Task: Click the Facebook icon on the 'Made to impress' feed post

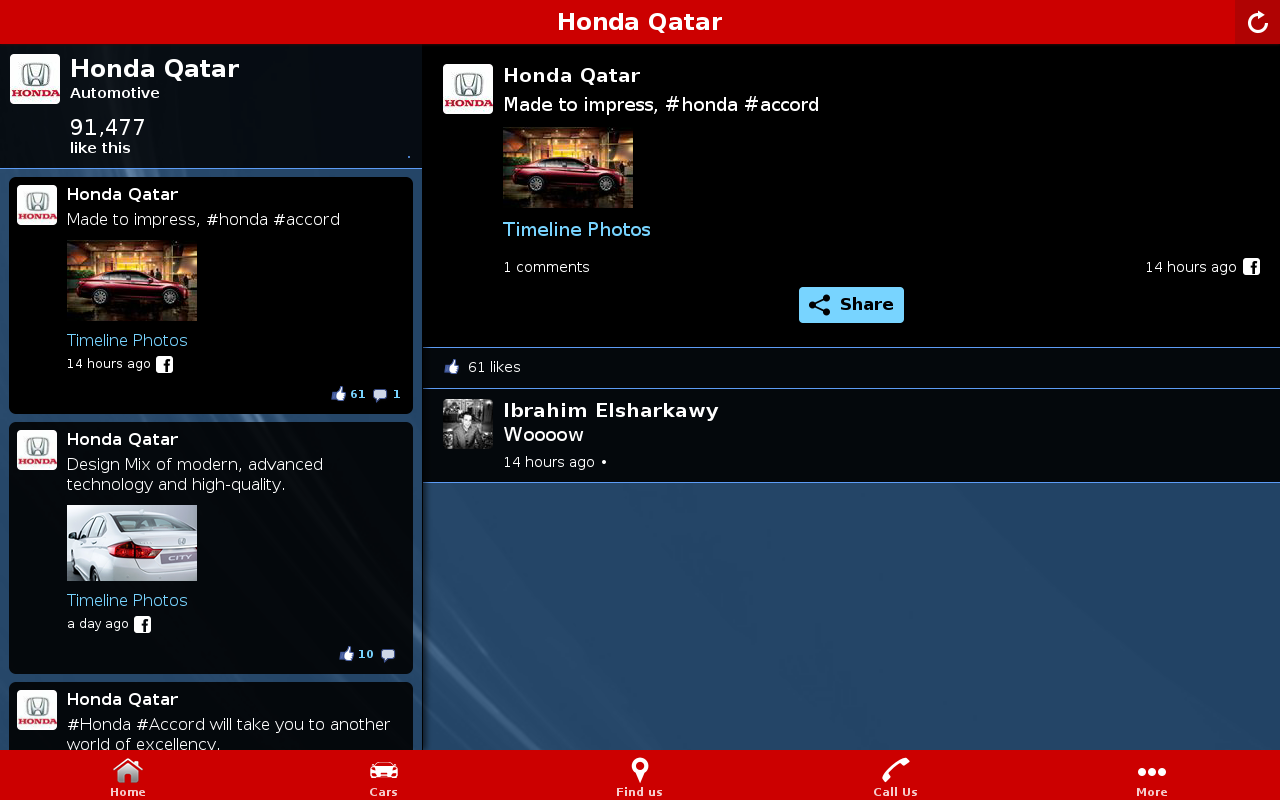Action: coord(165,364)
